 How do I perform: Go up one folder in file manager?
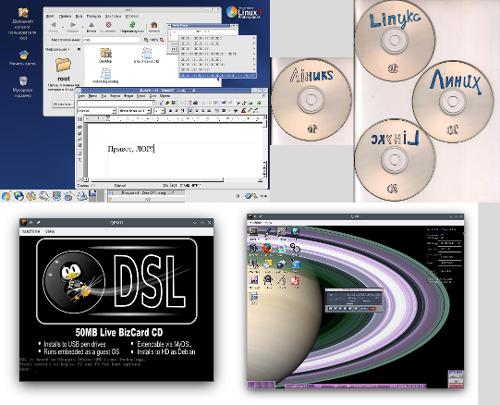tap(91, 25)
